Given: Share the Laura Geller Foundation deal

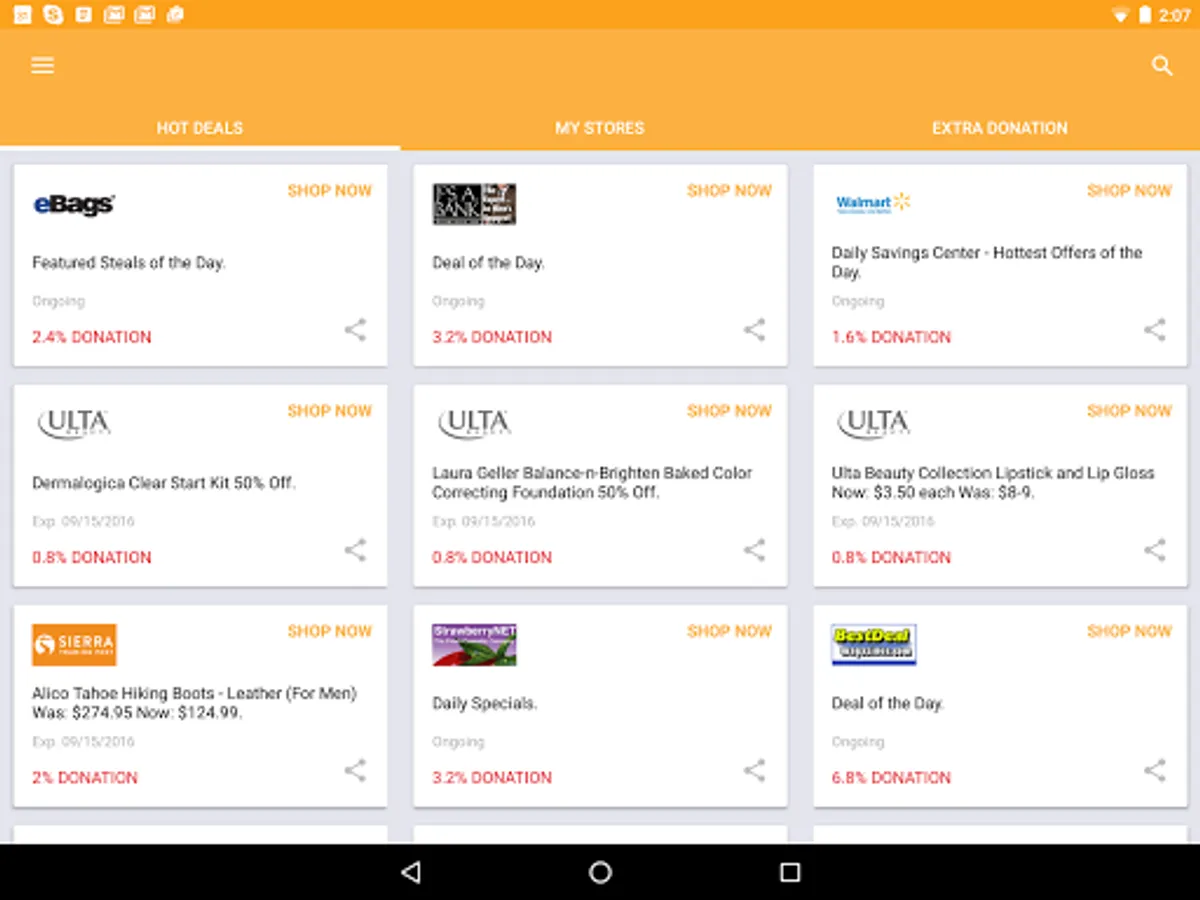Looking at the screenshot, I should pos(755,550).
